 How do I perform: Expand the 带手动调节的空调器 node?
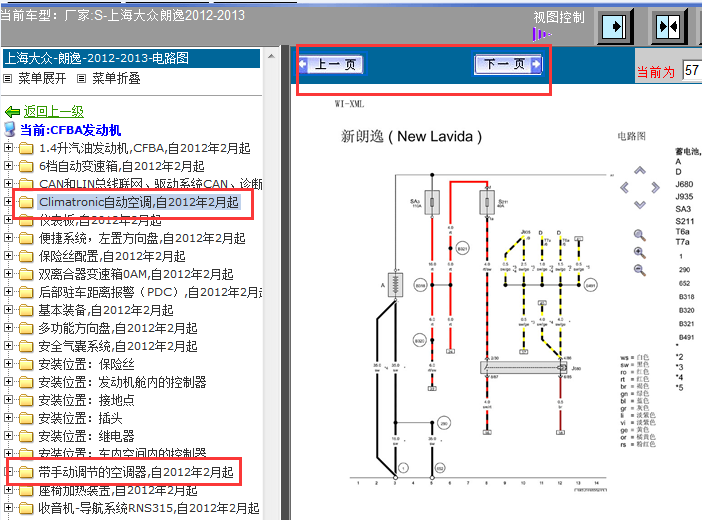(x=8, y=471)
